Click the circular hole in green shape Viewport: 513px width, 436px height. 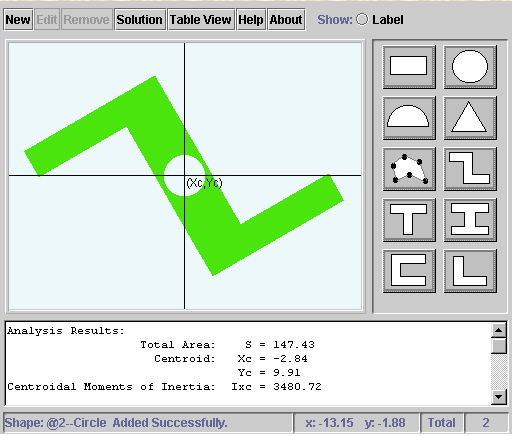click(185, 175)
